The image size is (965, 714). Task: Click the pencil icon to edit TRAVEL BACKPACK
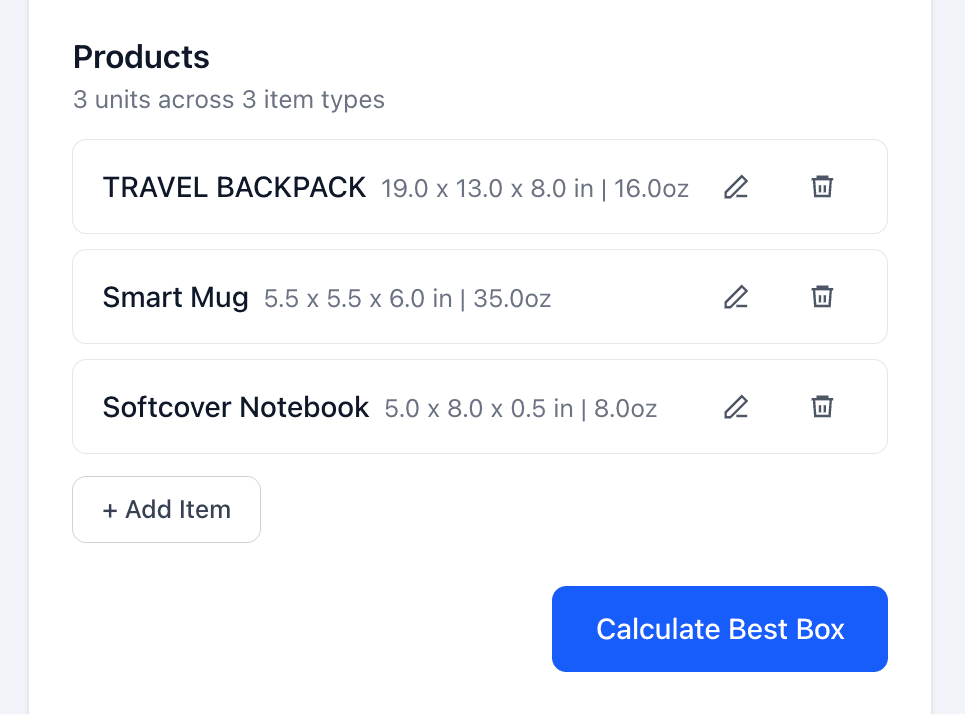[736, 187]
